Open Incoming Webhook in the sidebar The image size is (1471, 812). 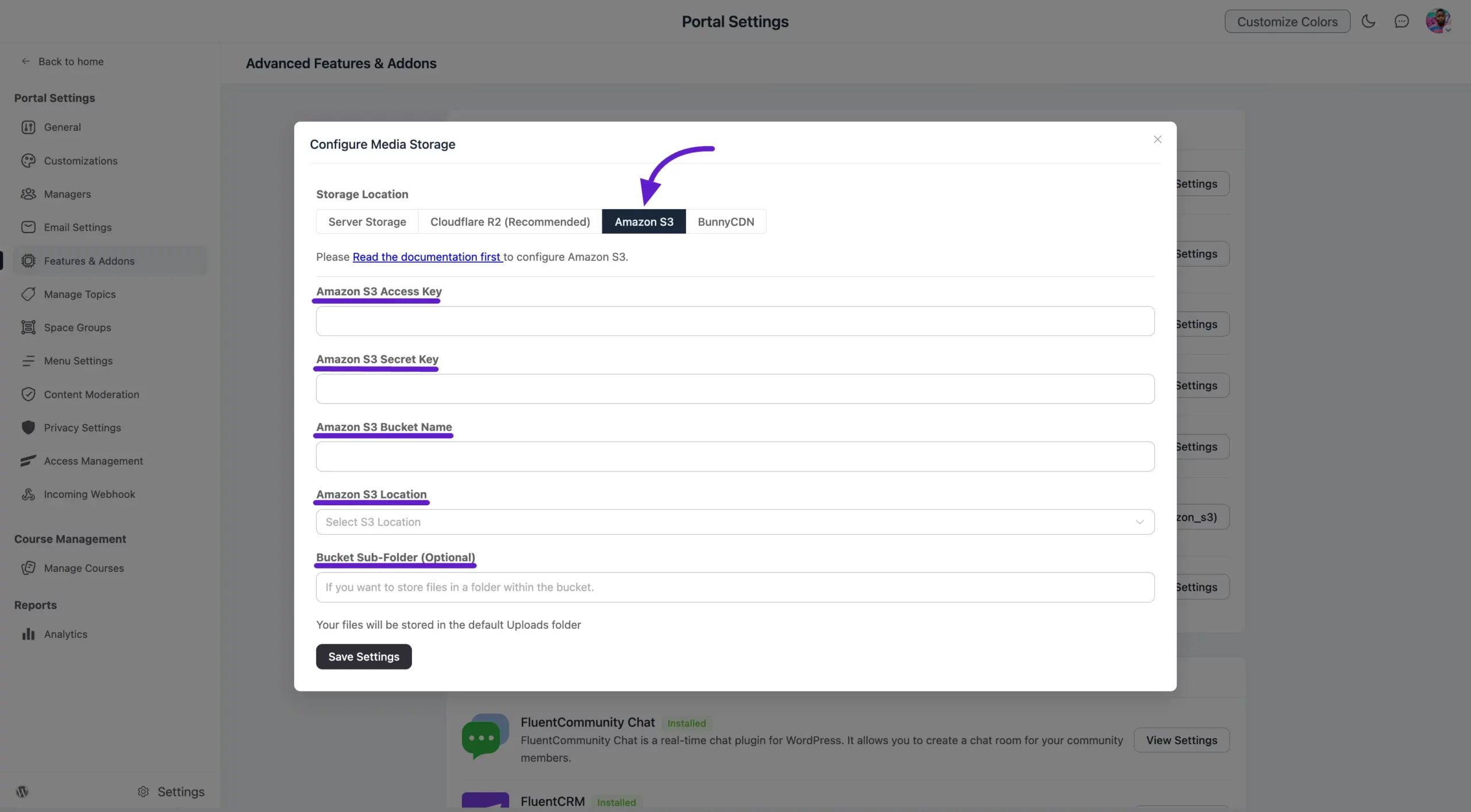[x=110, y=494]
